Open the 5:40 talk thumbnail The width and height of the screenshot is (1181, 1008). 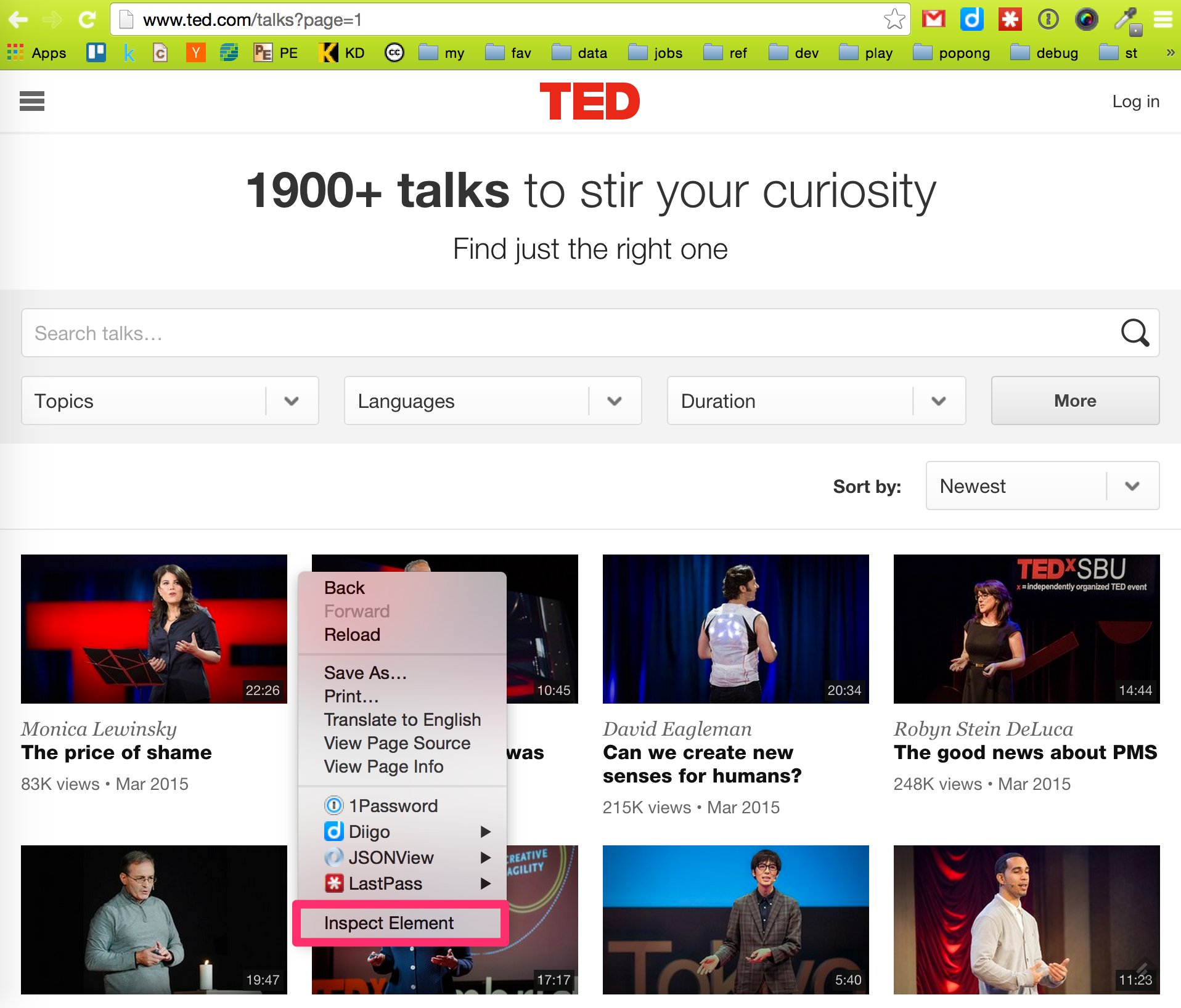point(736,919)
